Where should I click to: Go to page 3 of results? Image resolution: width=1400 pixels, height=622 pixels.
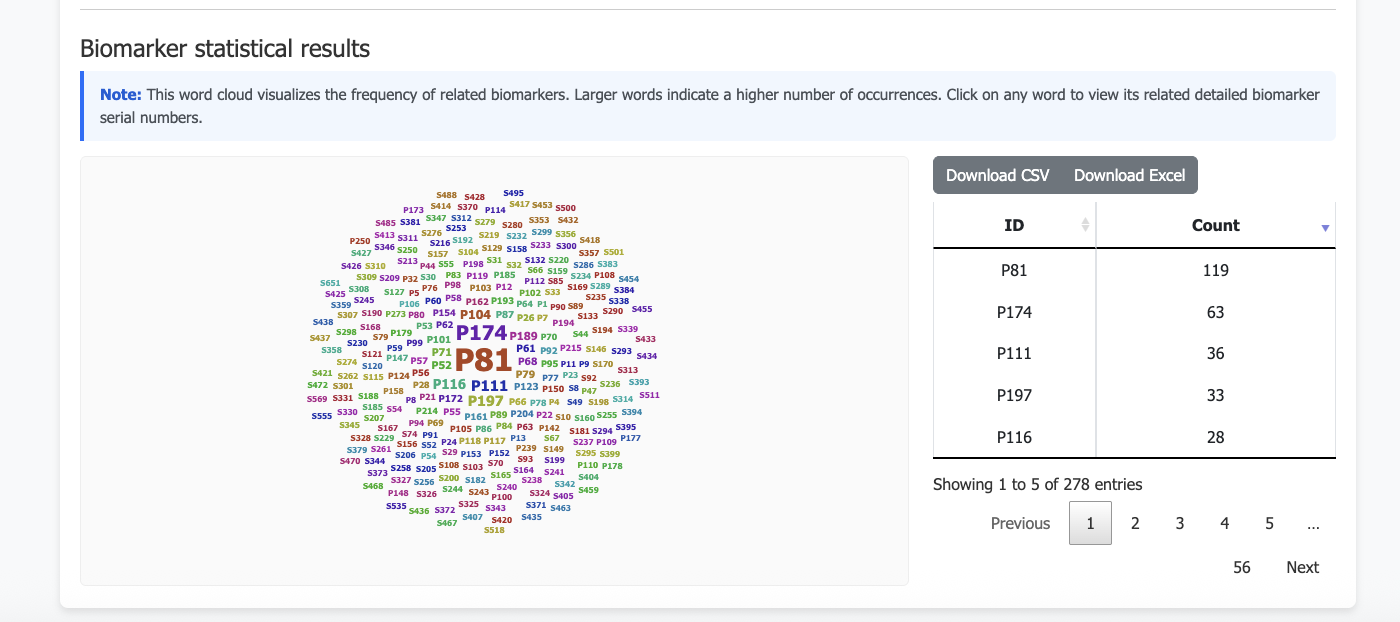[1180, 523]
